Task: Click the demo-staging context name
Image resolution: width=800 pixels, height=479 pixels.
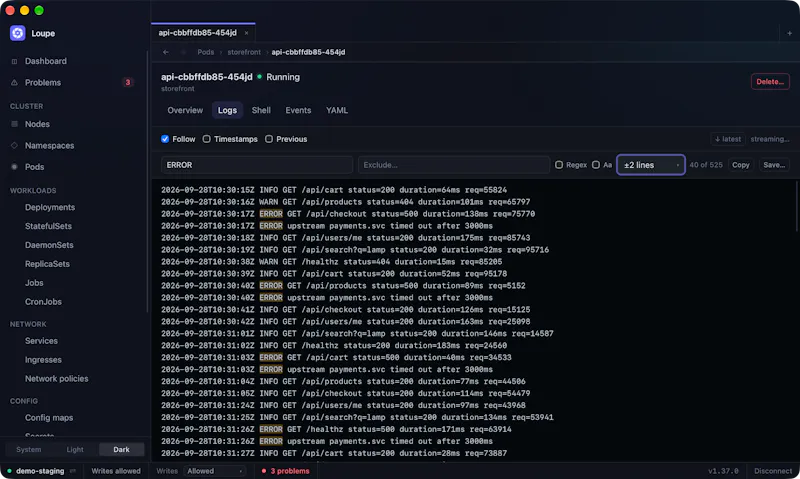Action: (x=40, y=471)
